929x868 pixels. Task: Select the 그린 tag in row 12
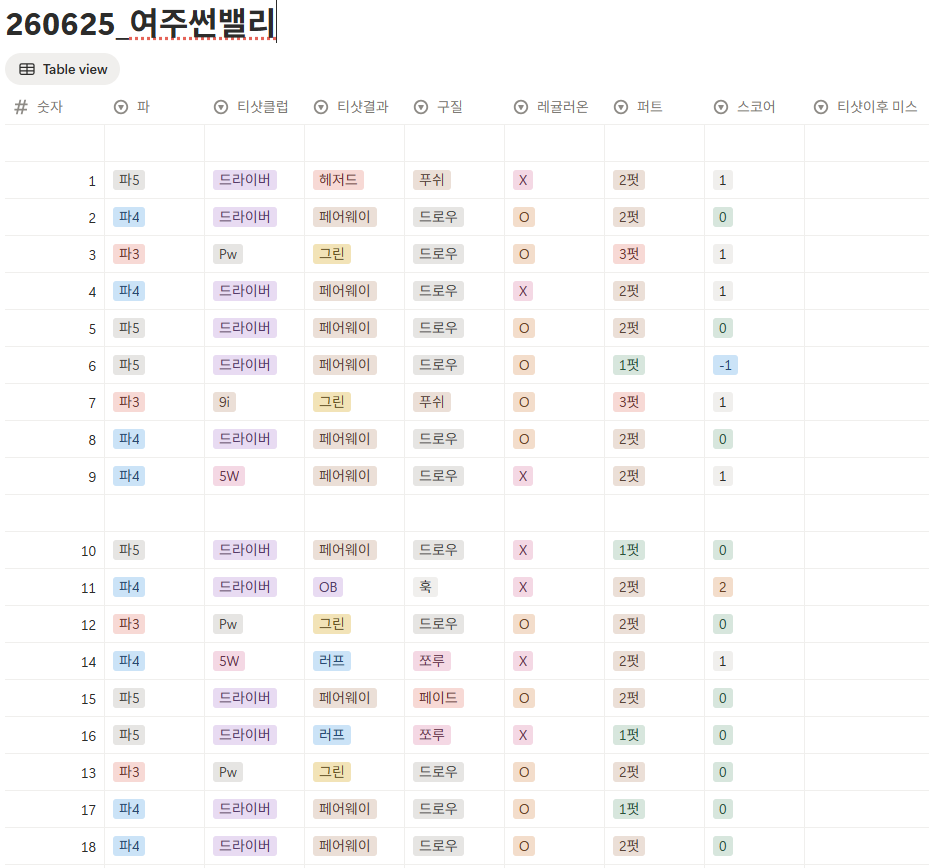[332, 624]
